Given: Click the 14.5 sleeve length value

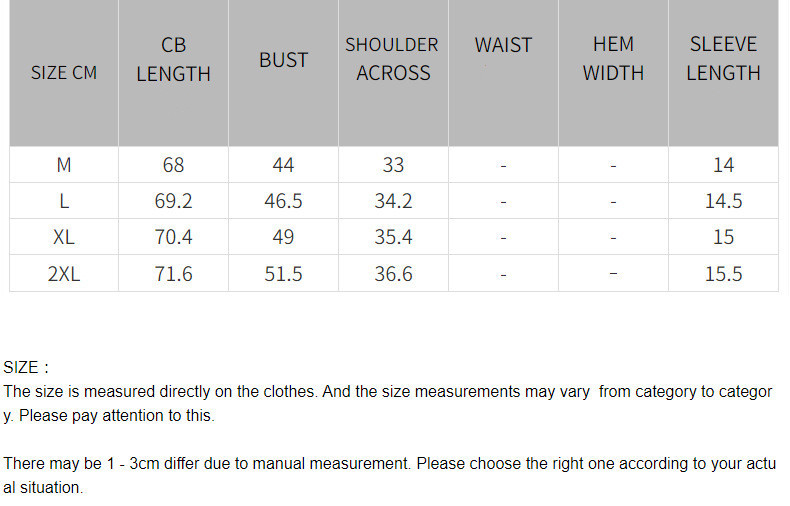Looking at the screenshot, I should [x=723, y=201].
